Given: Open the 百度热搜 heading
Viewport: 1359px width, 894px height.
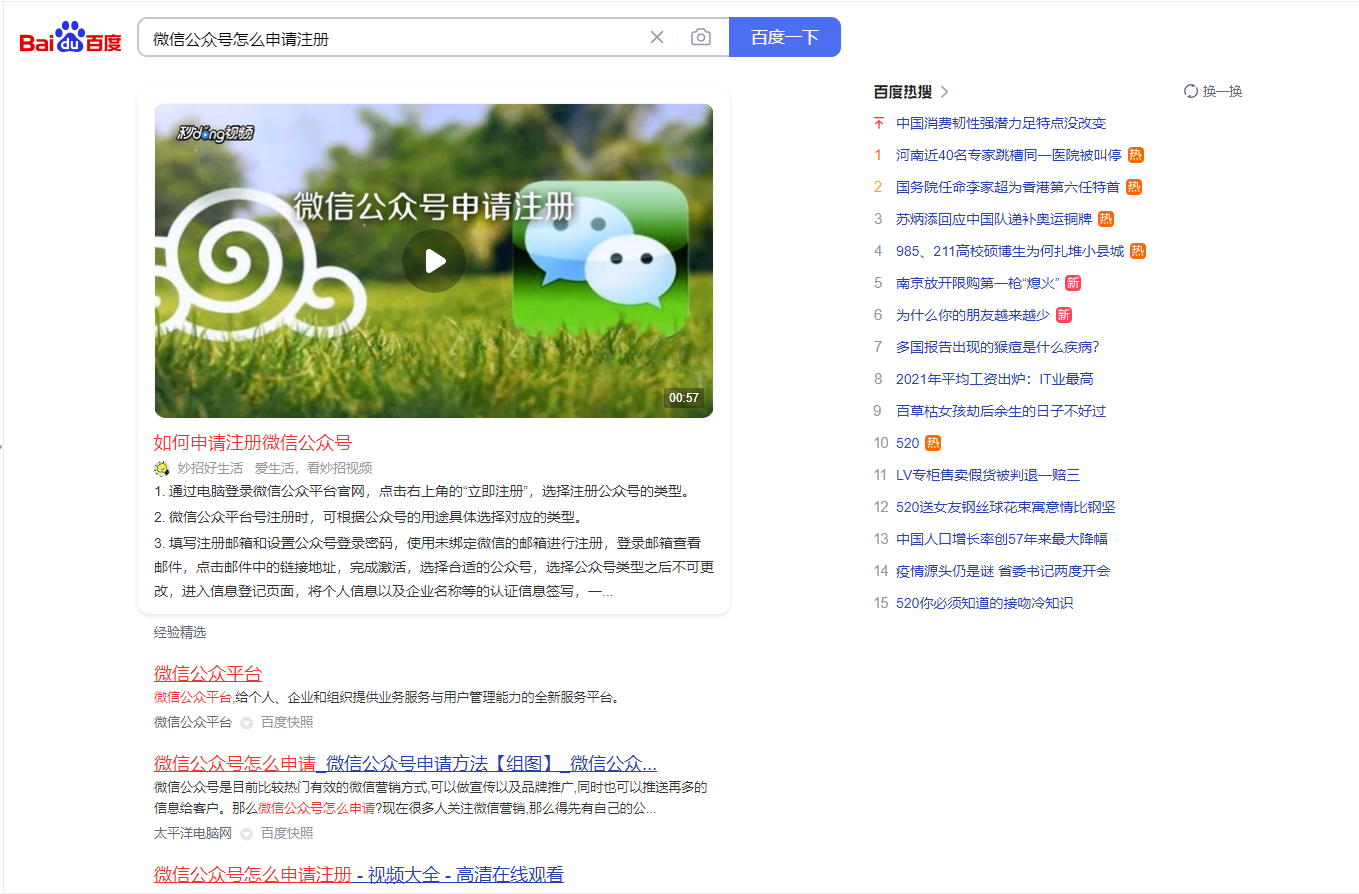Looking at the screenshot, I should (903, 92).
